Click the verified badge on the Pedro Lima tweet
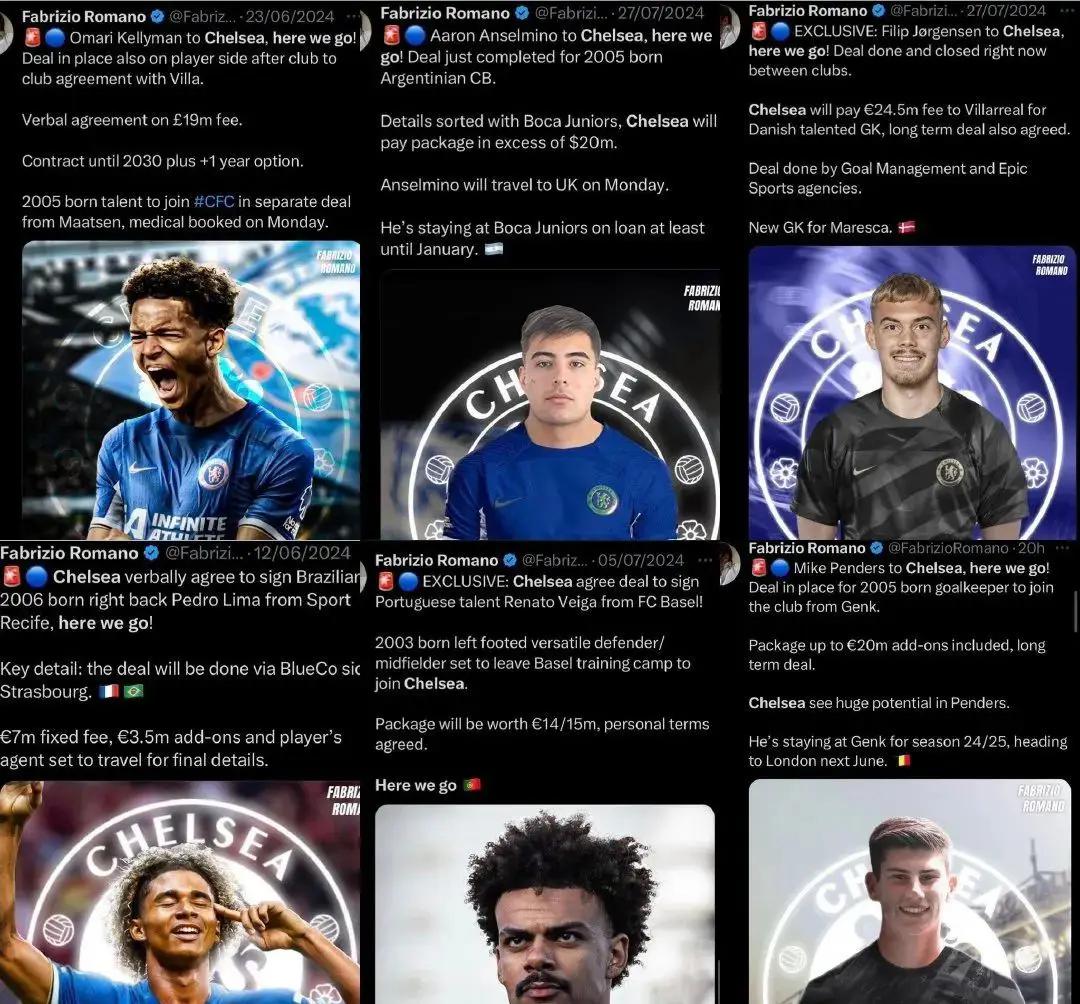The image size is (1080, 1004). [x=152, y=552]
